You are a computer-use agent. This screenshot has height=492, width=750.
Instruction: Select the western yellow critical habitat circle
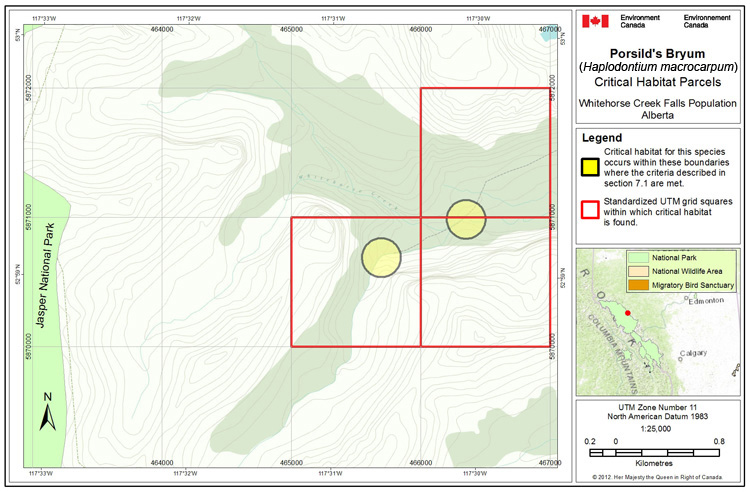pos(381,257)
